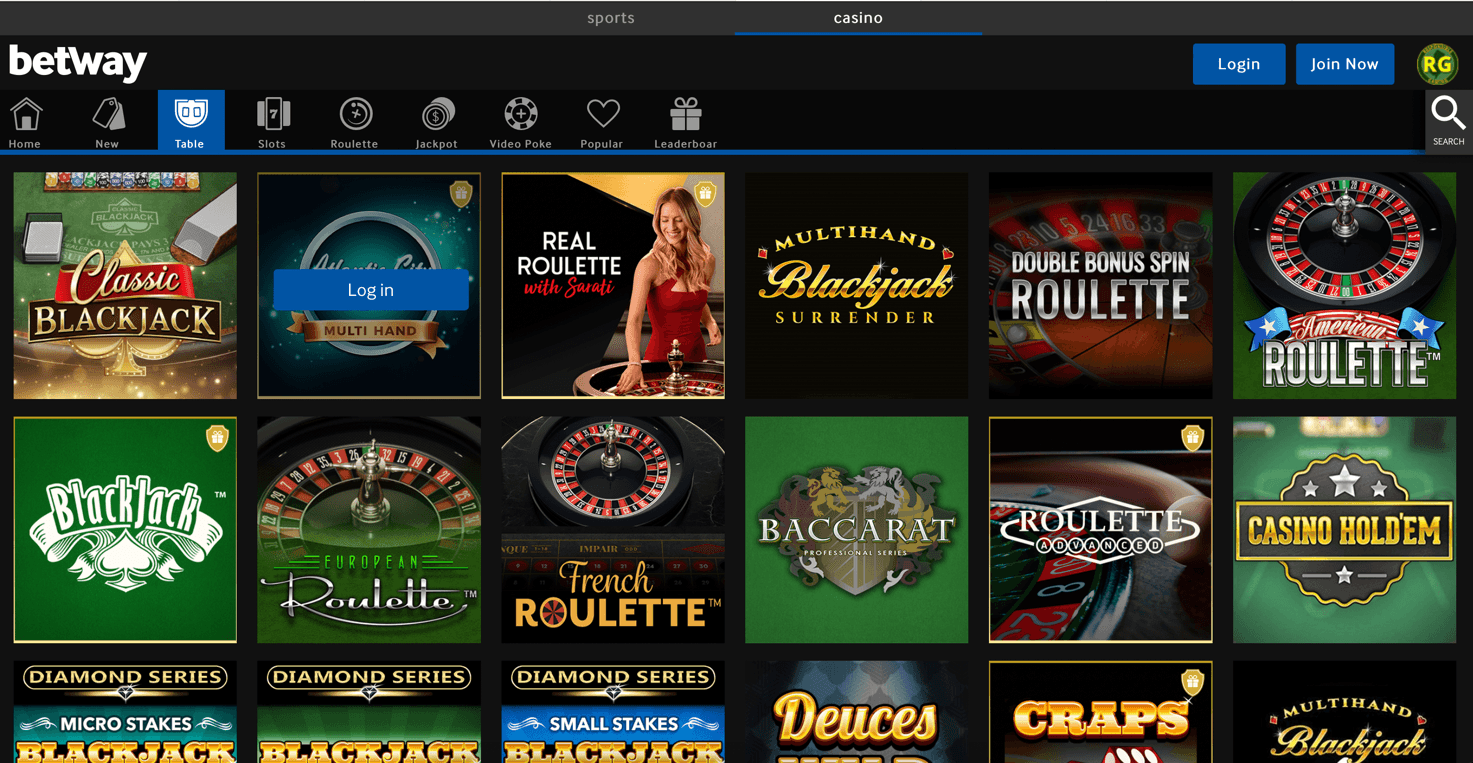Click the betway logo
Screen dimensions: 1473x763
[x=78, y=62]
